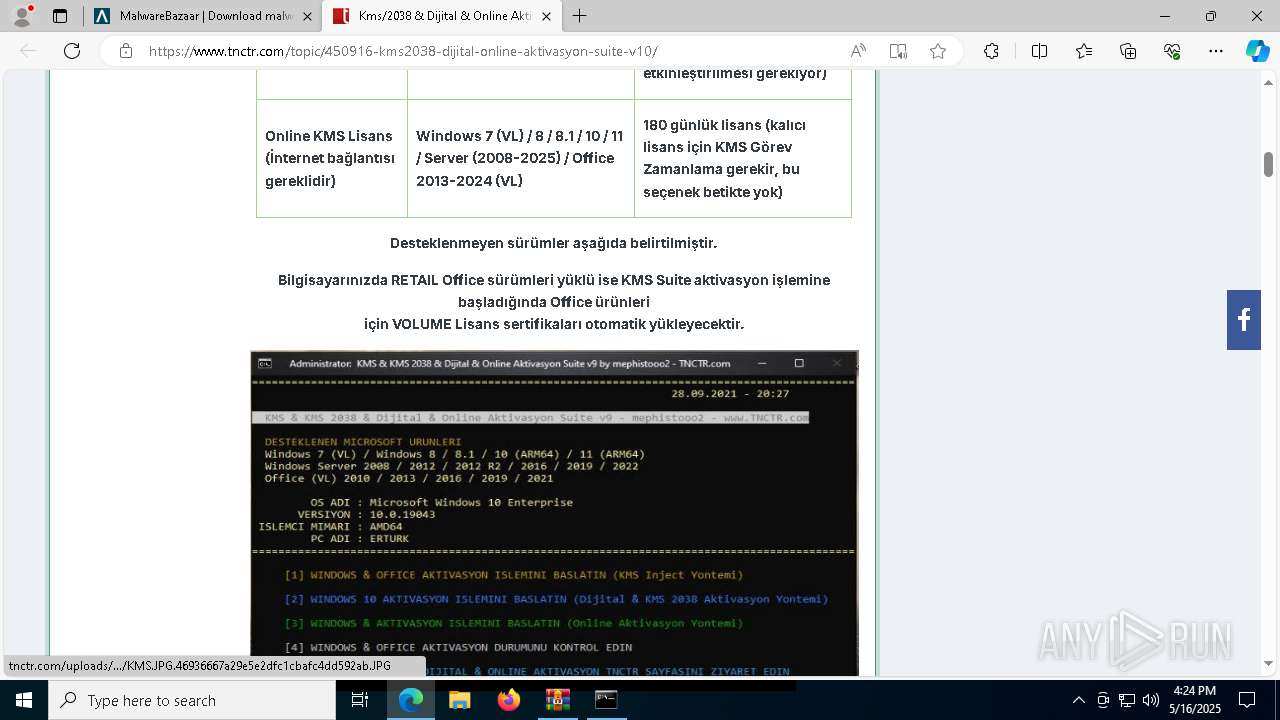Select the 'Online KMS Lisans' table cell
Image resolution: width=1280 pixels, height=720 pixels.
click(x=332, y=158)
